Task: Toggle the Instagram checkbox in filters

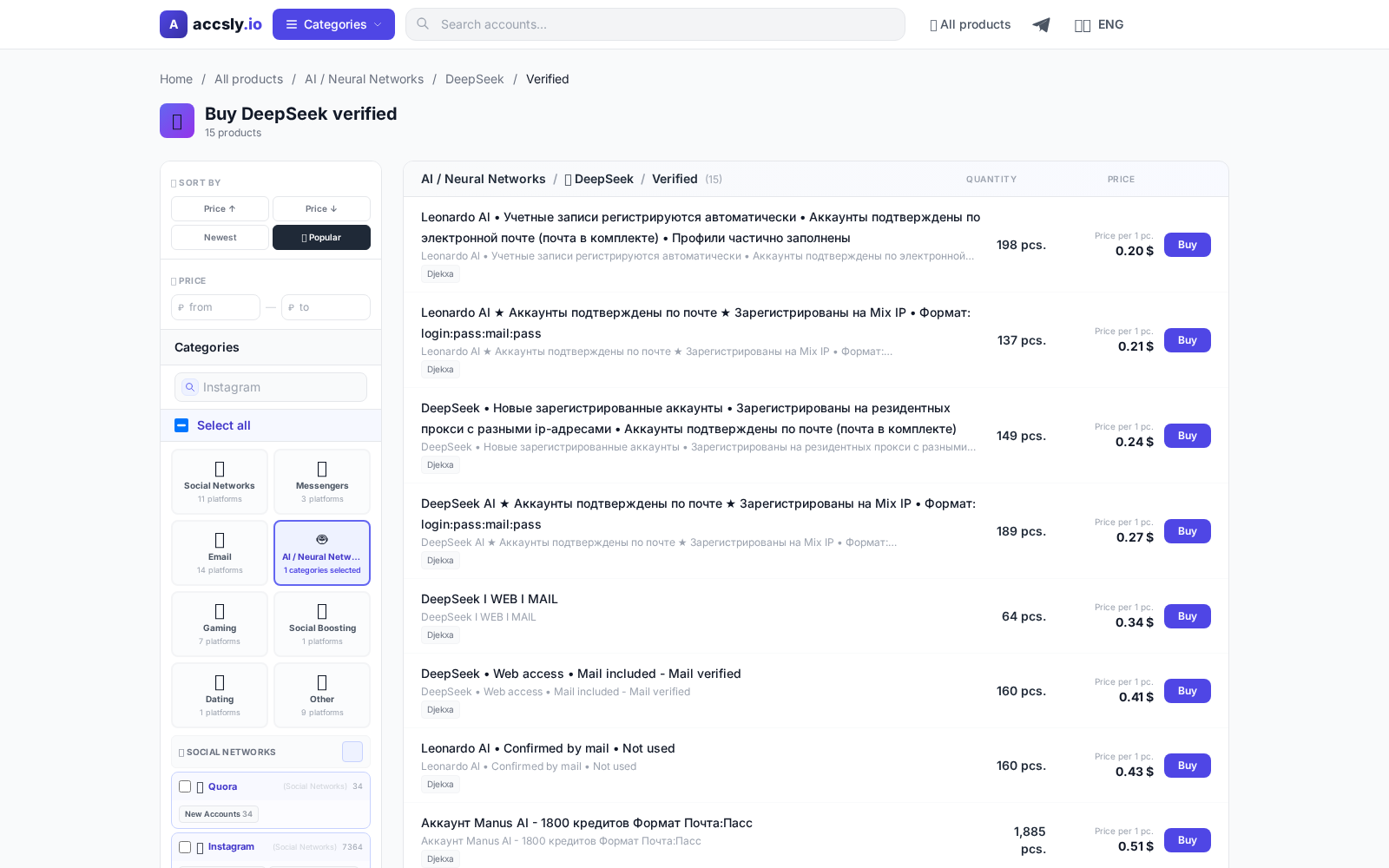Action: 185,847
